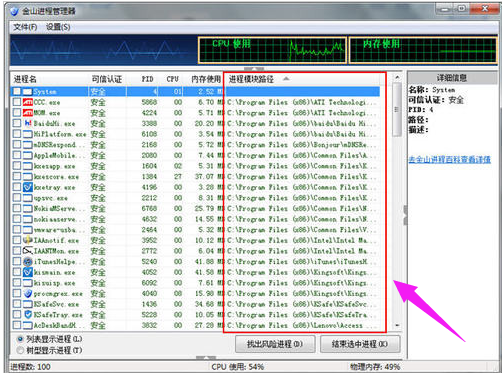
Task: Click the kismain.exe shield icon
Action: [27, 272]
